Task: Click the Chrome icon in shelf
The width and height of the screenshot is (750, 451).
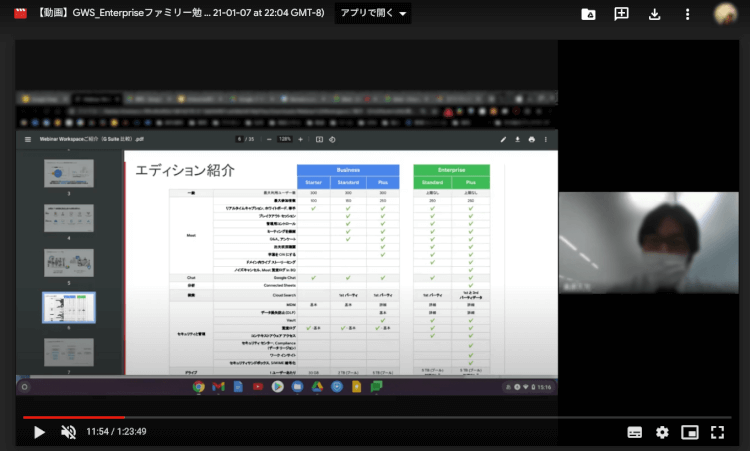Action: (x=199, y=386)
